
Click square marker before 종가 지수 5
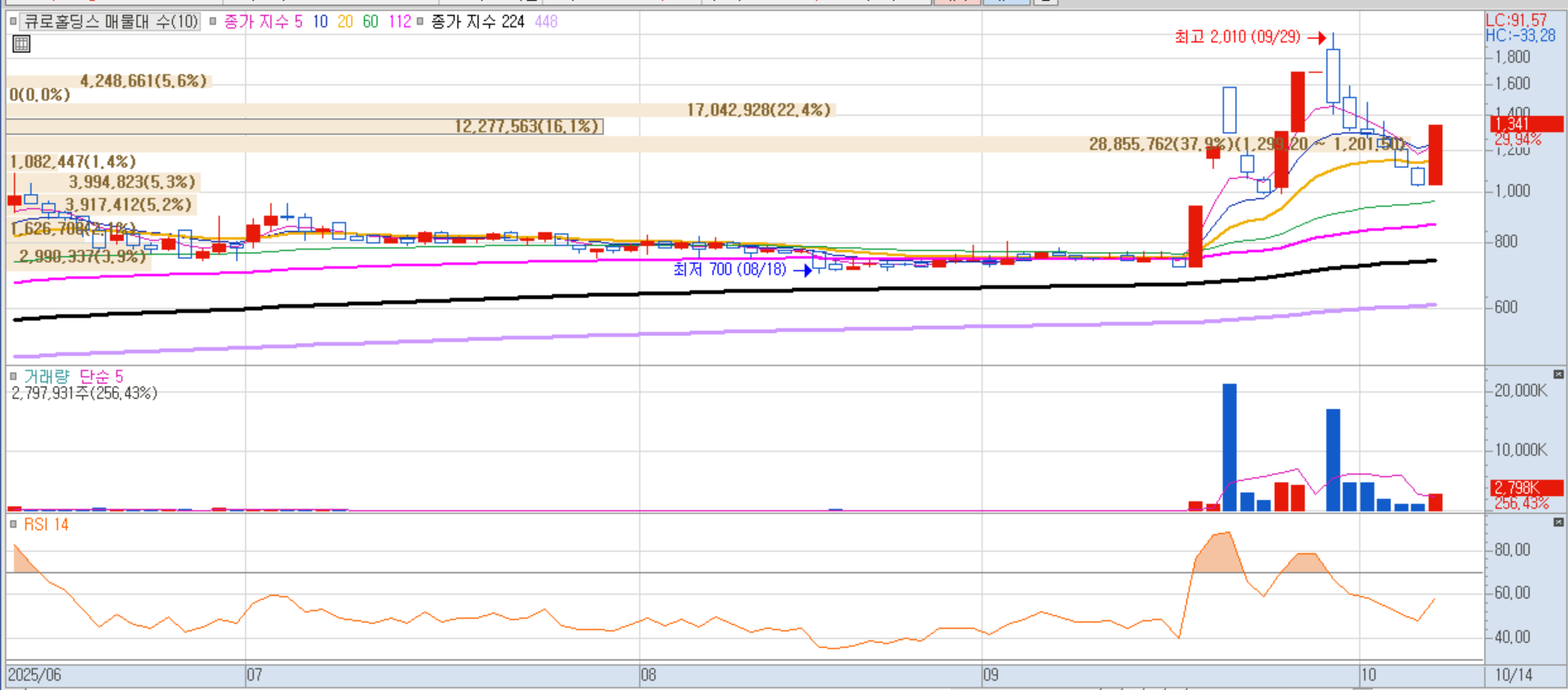tap(213, 21)
